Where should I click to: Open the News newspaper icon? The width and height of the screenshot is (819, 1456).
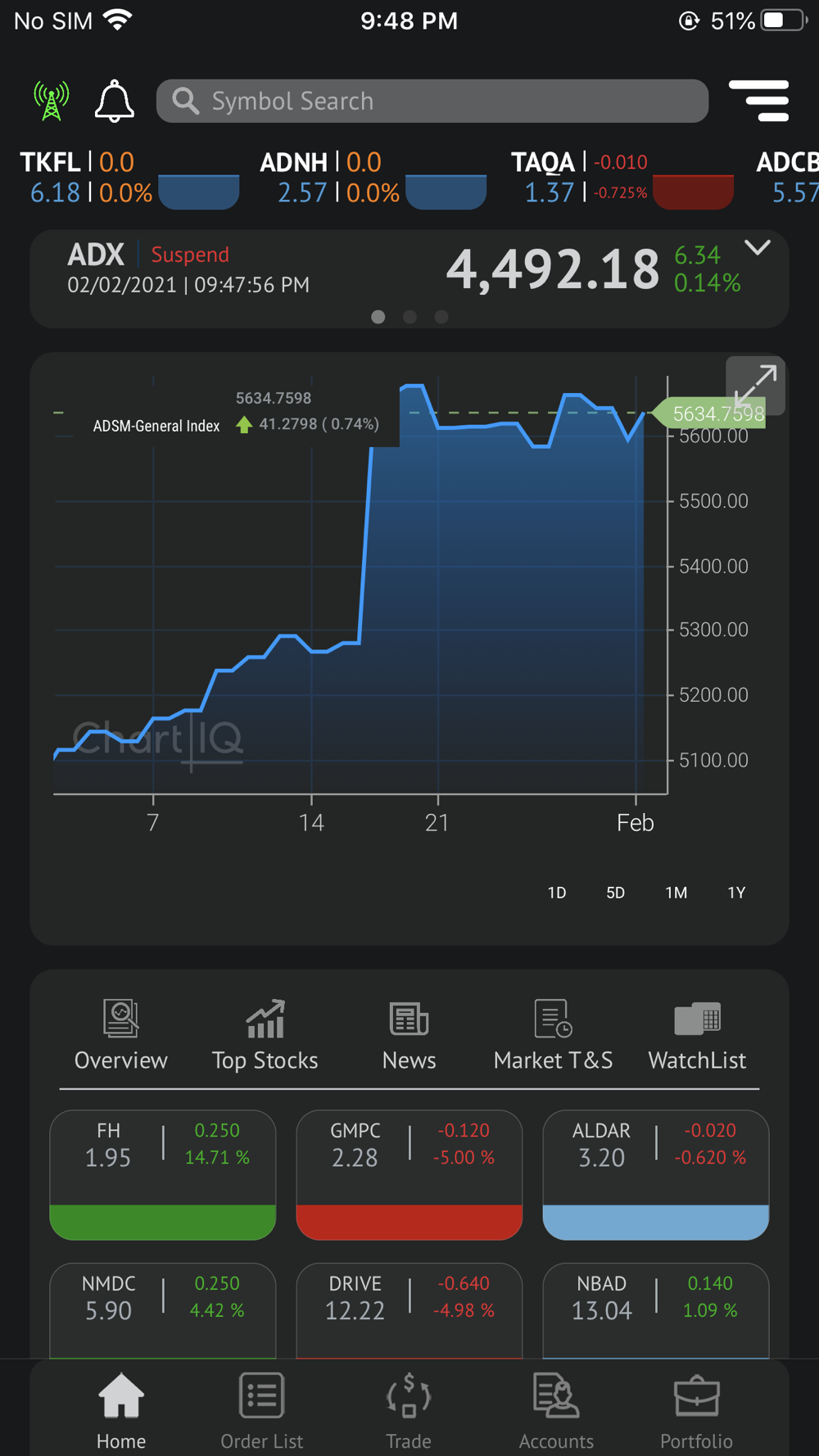pyautogui.click(x=409, y=1019)
